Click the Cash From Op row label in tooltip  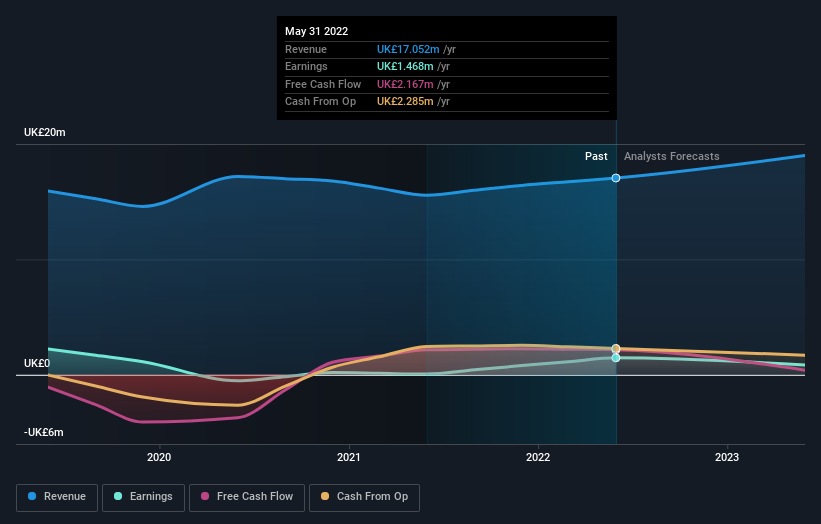(x=320, y=102)
